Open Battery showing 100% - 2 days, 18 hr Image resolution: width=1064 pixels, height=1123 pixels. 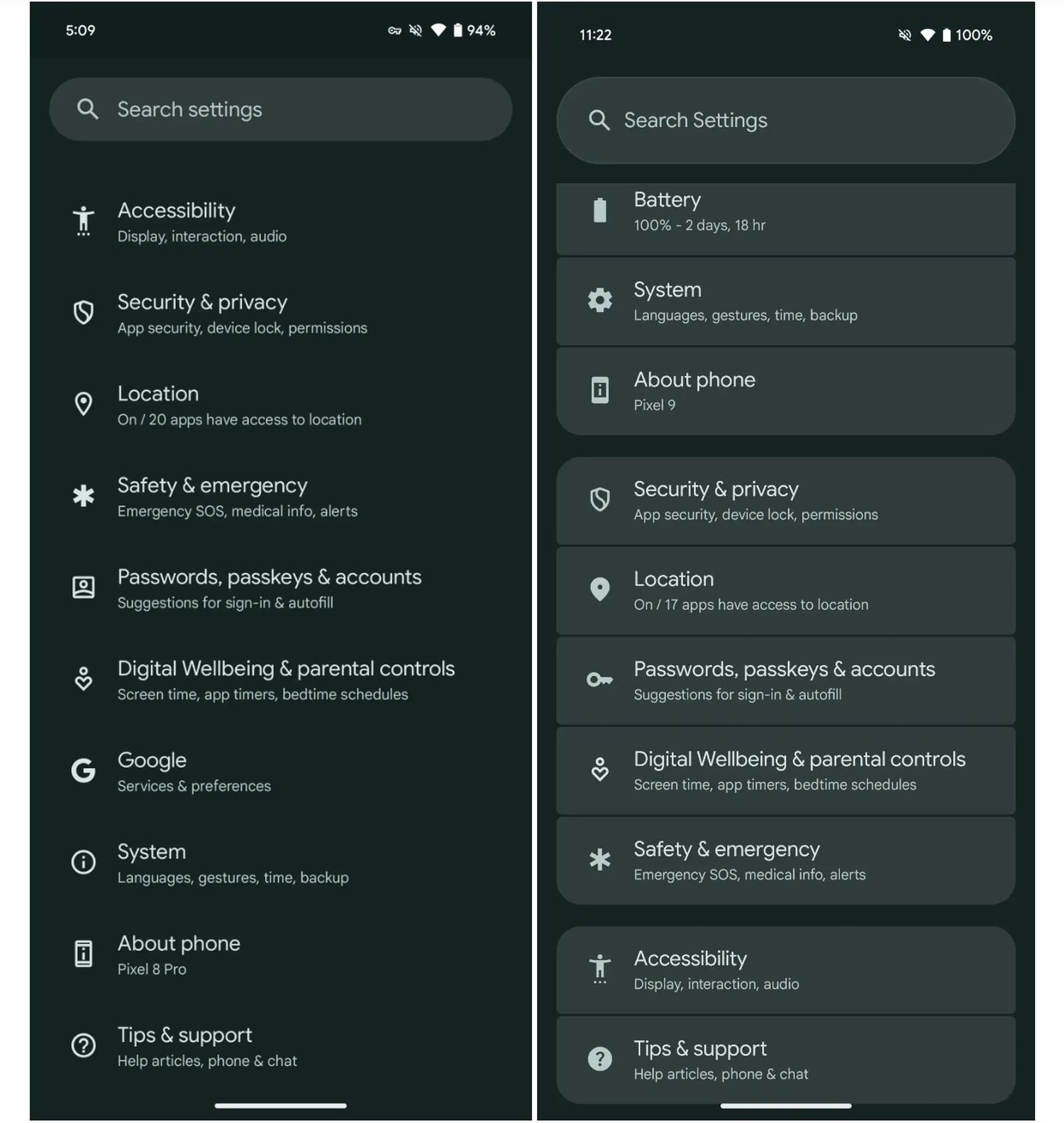pos(785,212)
